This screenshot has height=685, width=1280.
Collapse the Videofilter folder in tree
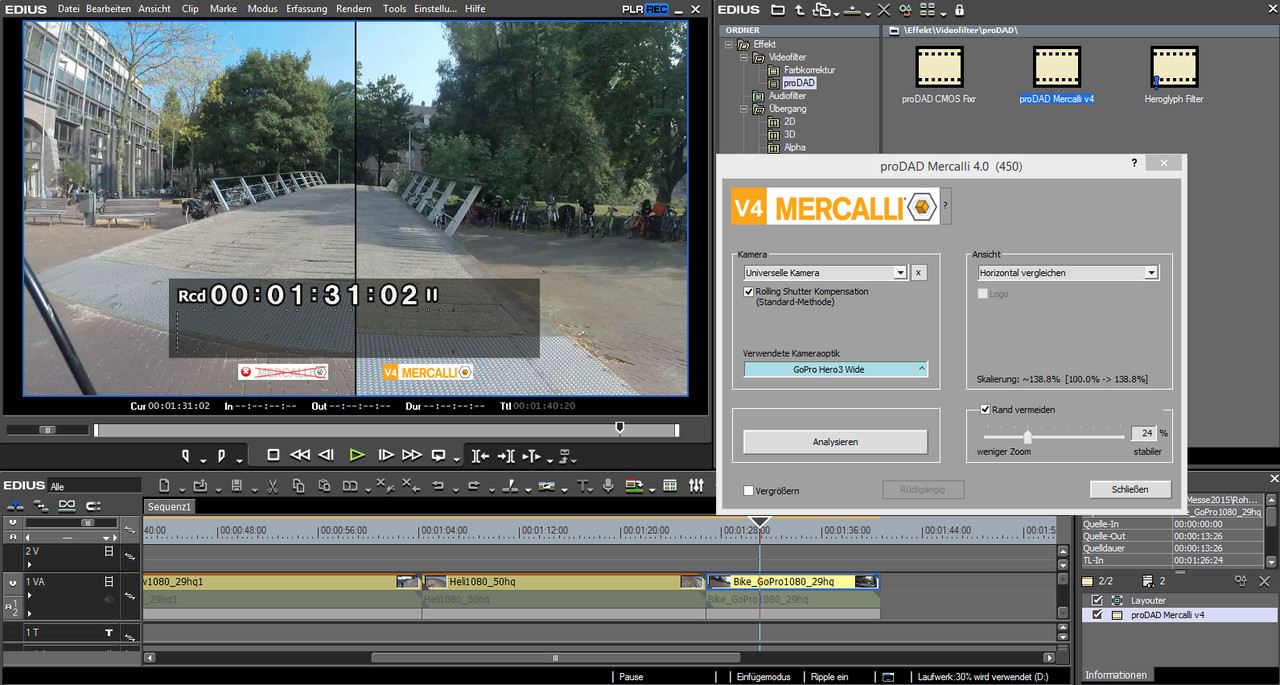(x=745, y=57)
